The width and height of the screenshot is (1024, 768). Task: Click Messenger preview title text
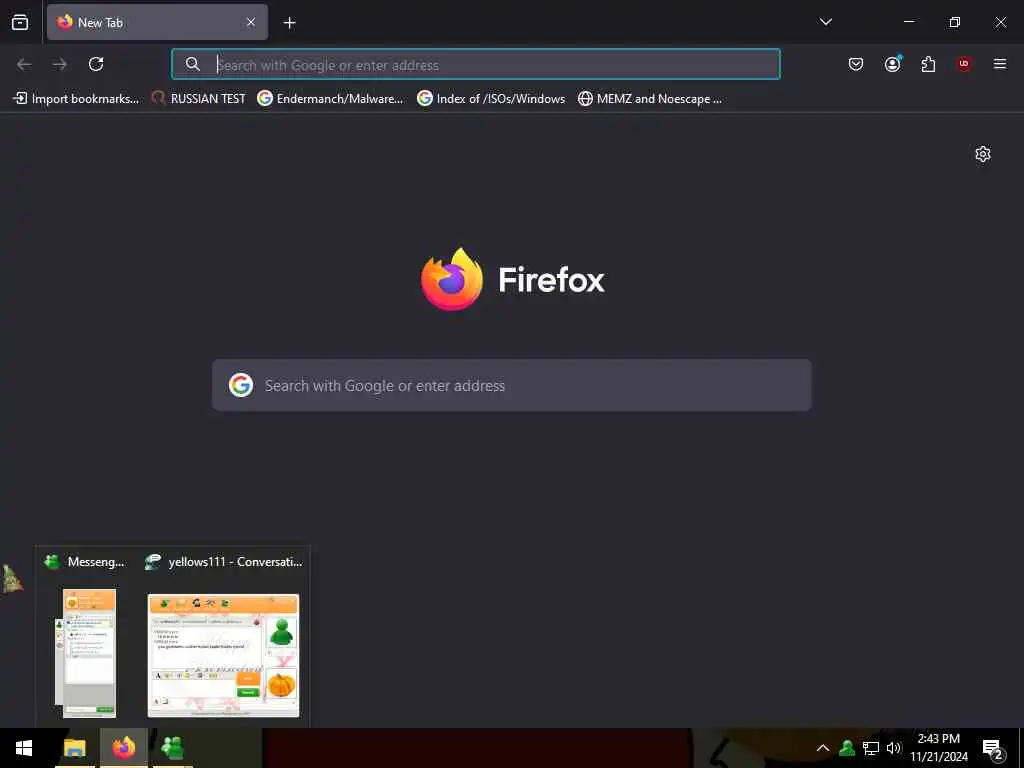pos(96,562)
